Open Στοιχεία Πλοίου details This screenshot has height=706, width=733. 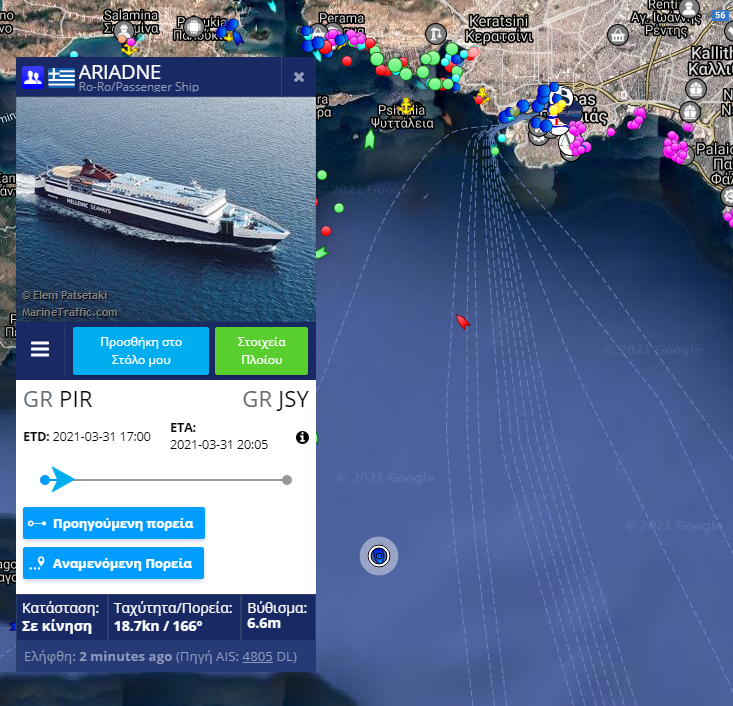click(x=261, y=351)
